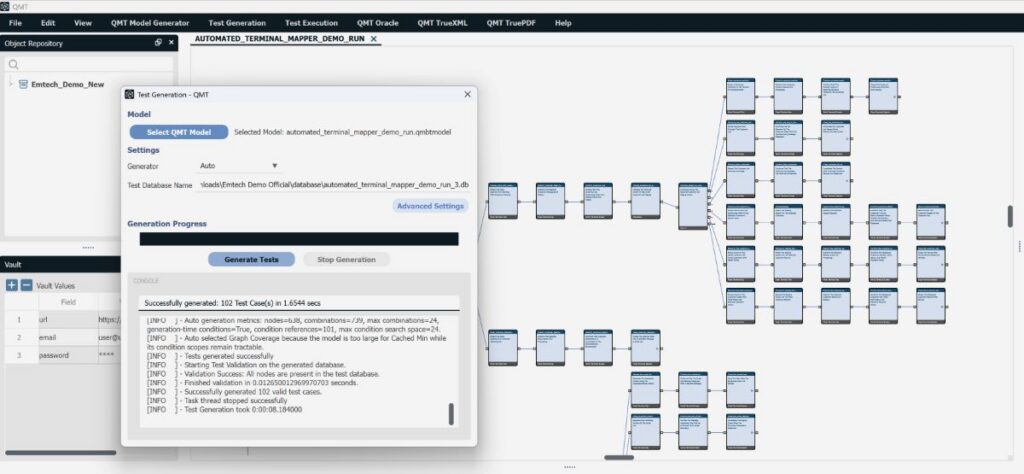Click the model canvas vertical scrollbar
Viewport: 1024px width, 474px height.
pyautogui.click(x=1010, y=216)
